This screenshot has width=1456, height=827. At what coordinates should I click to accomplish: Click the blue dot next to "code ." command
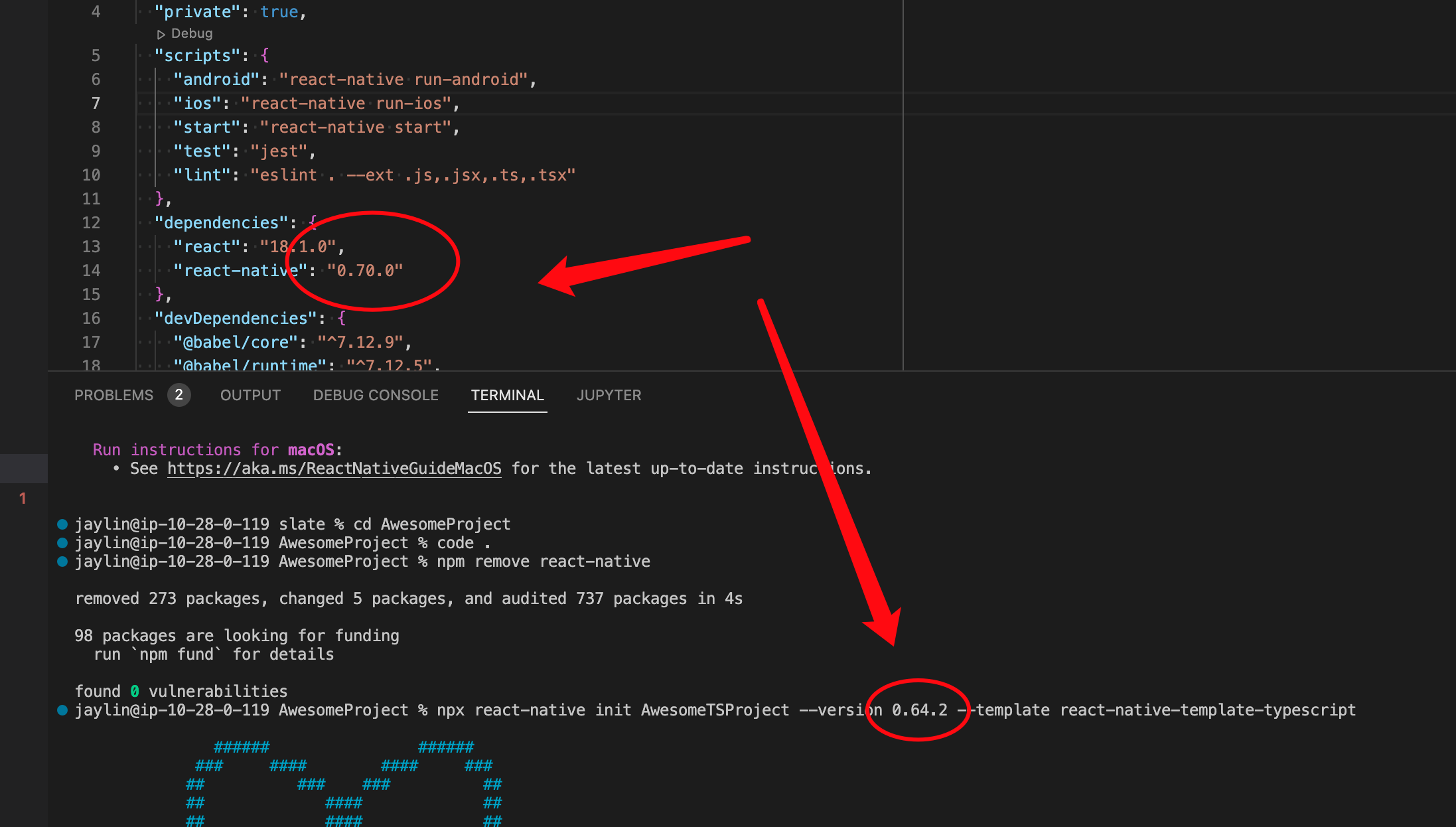click(62, 542)
